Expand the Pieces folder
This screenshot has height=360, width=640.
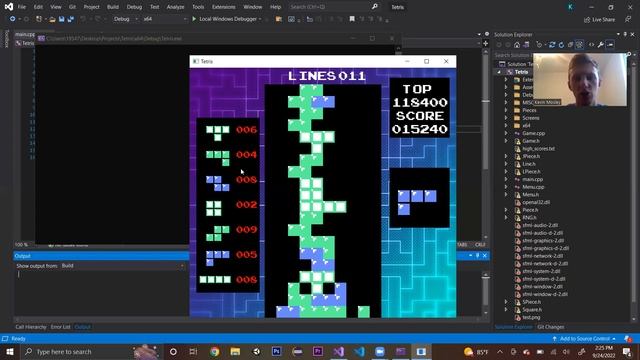pyautogui.click(x=506, y=110)
